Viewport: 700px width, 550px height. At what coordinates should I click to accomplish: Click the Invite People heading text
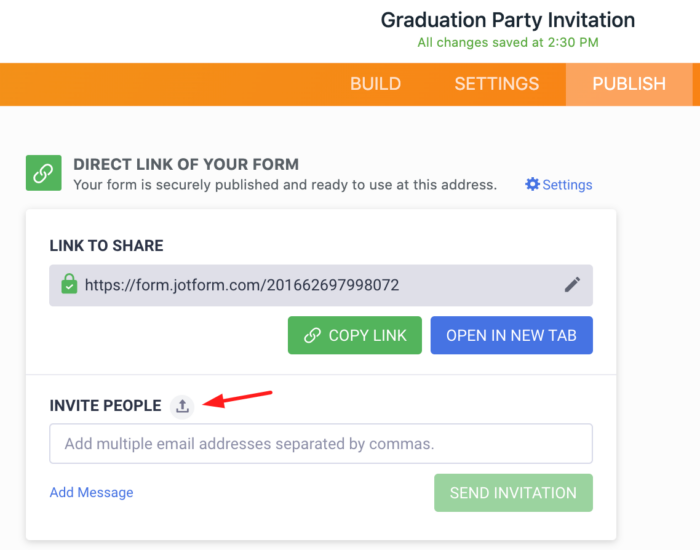[105, 405]
